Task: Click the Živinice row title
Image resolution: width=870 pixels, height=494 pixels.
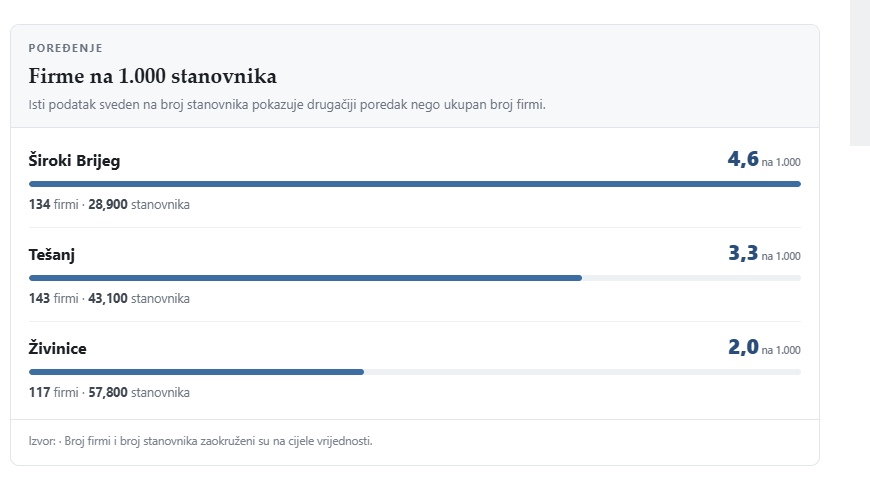Action: (58, 349)
